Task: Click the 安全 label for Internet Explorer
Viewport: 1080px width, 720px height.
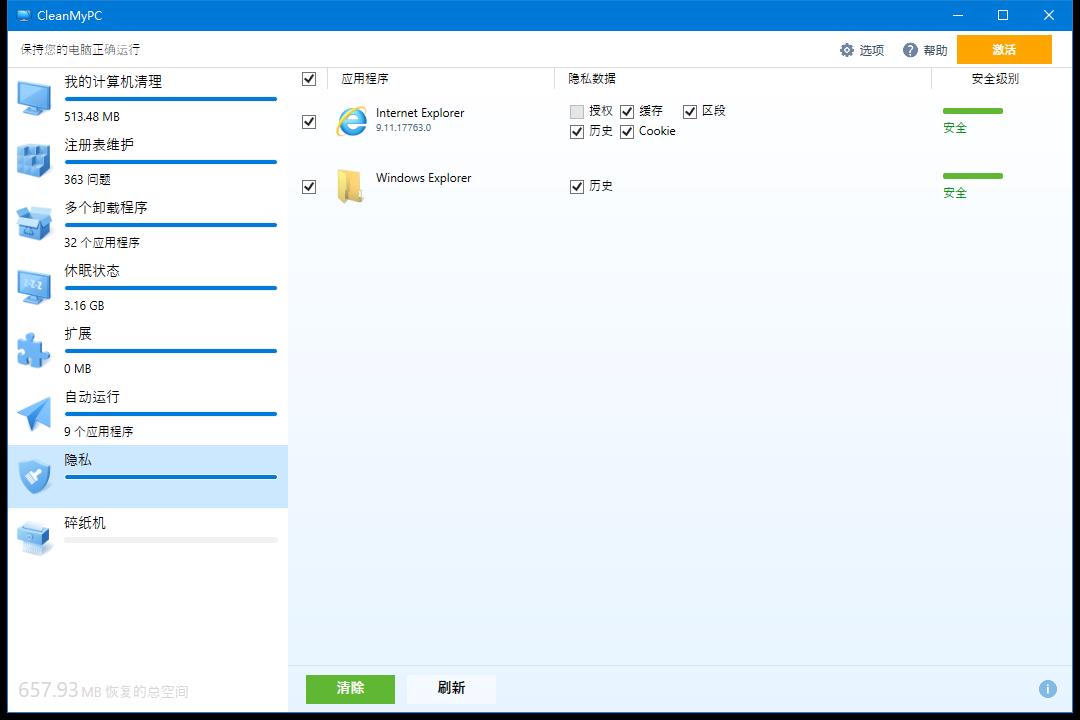Action: 955,128
